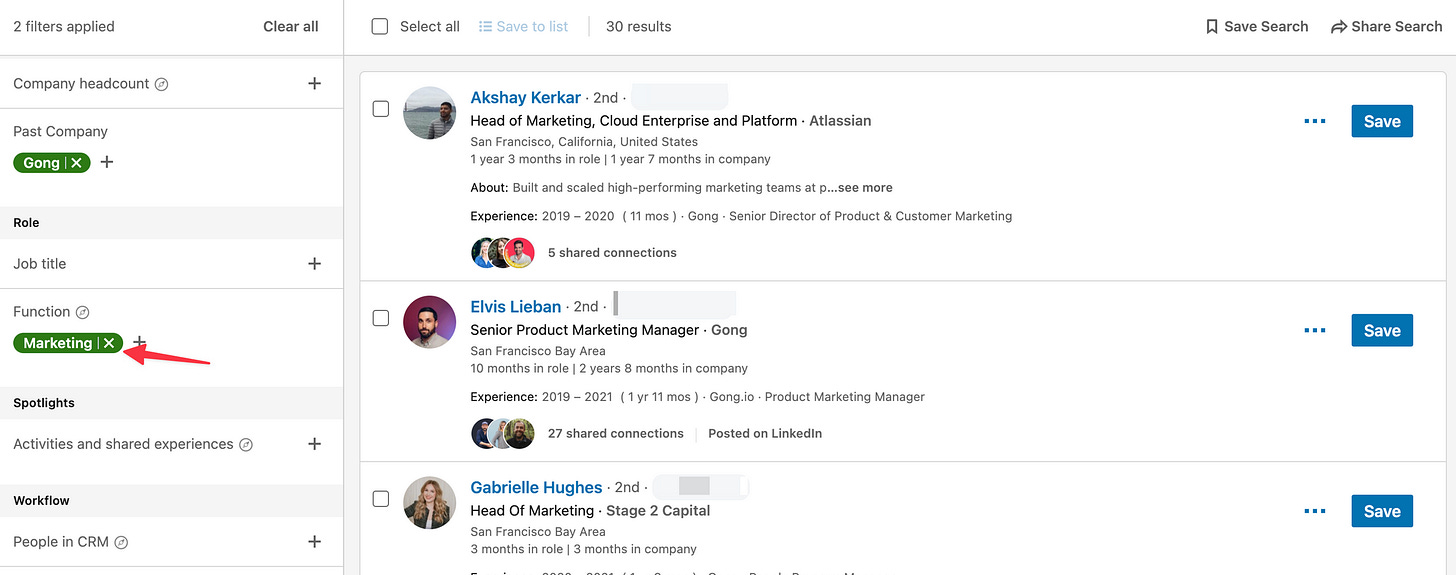
Task: Add another Function filter value
Action: tap(139, 342)
